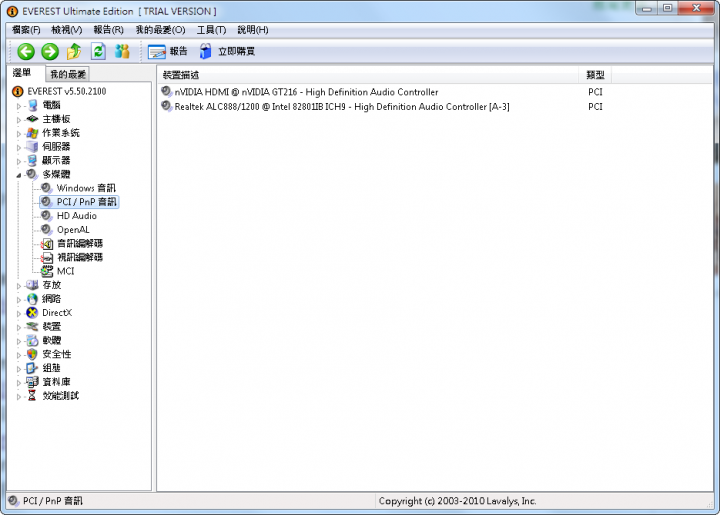Select Windows 音訊 in the tree
Viewport: 720px width, 515px height.
coord(86,188)
